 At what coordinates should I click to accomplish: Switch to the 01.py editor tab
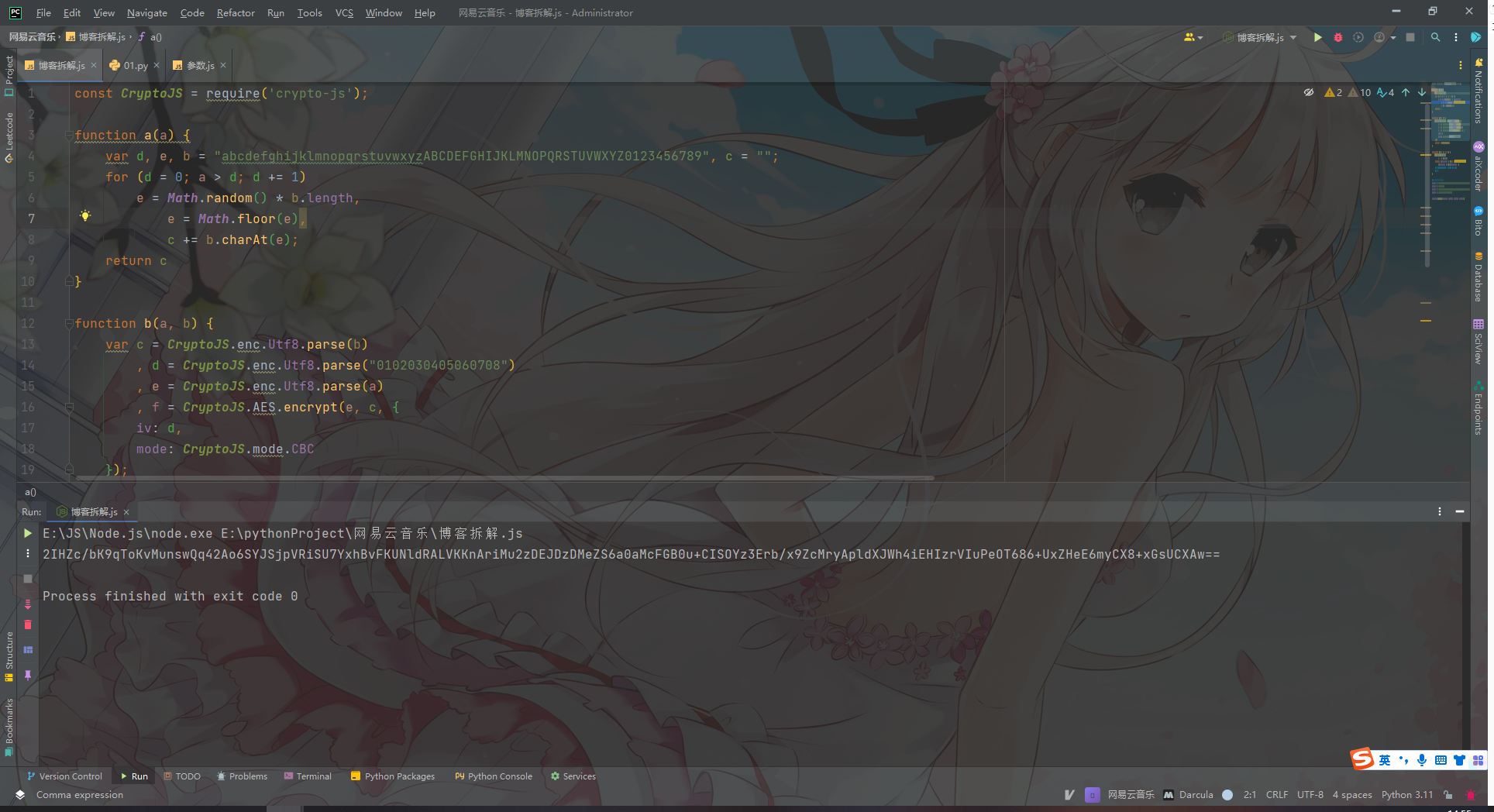pos(135,66)
